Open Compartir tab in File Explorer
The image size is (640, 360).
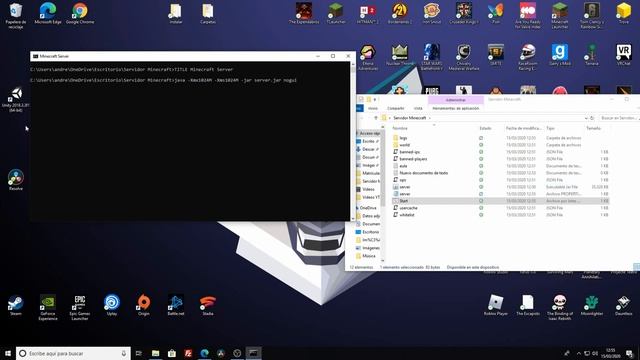396,108
